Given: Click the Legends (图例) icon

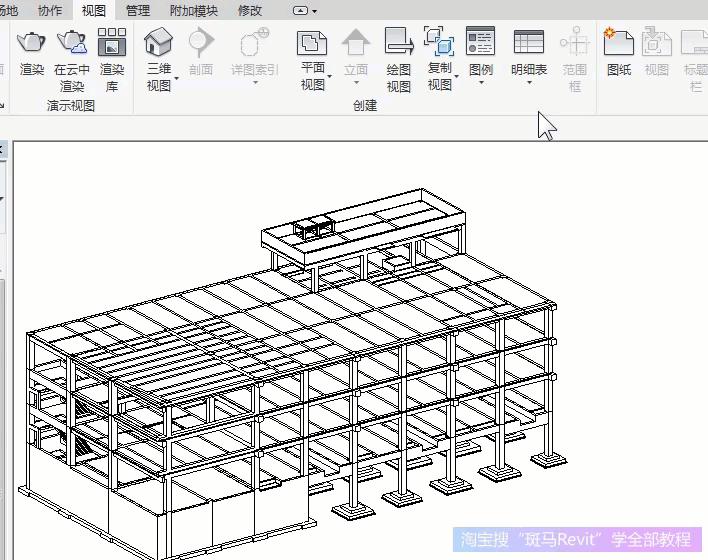Looking at the screenshot, I should coord(481,43).
